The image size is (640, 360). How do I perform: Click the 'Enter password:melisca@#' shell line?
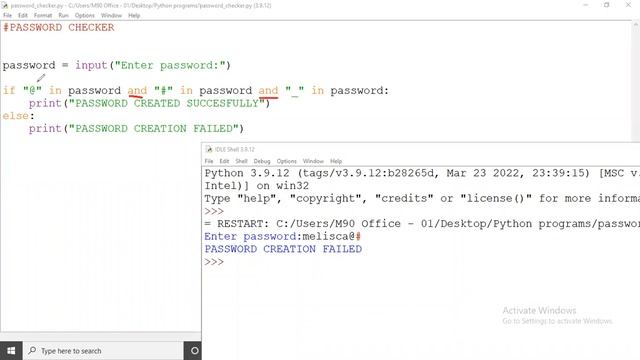282,237
